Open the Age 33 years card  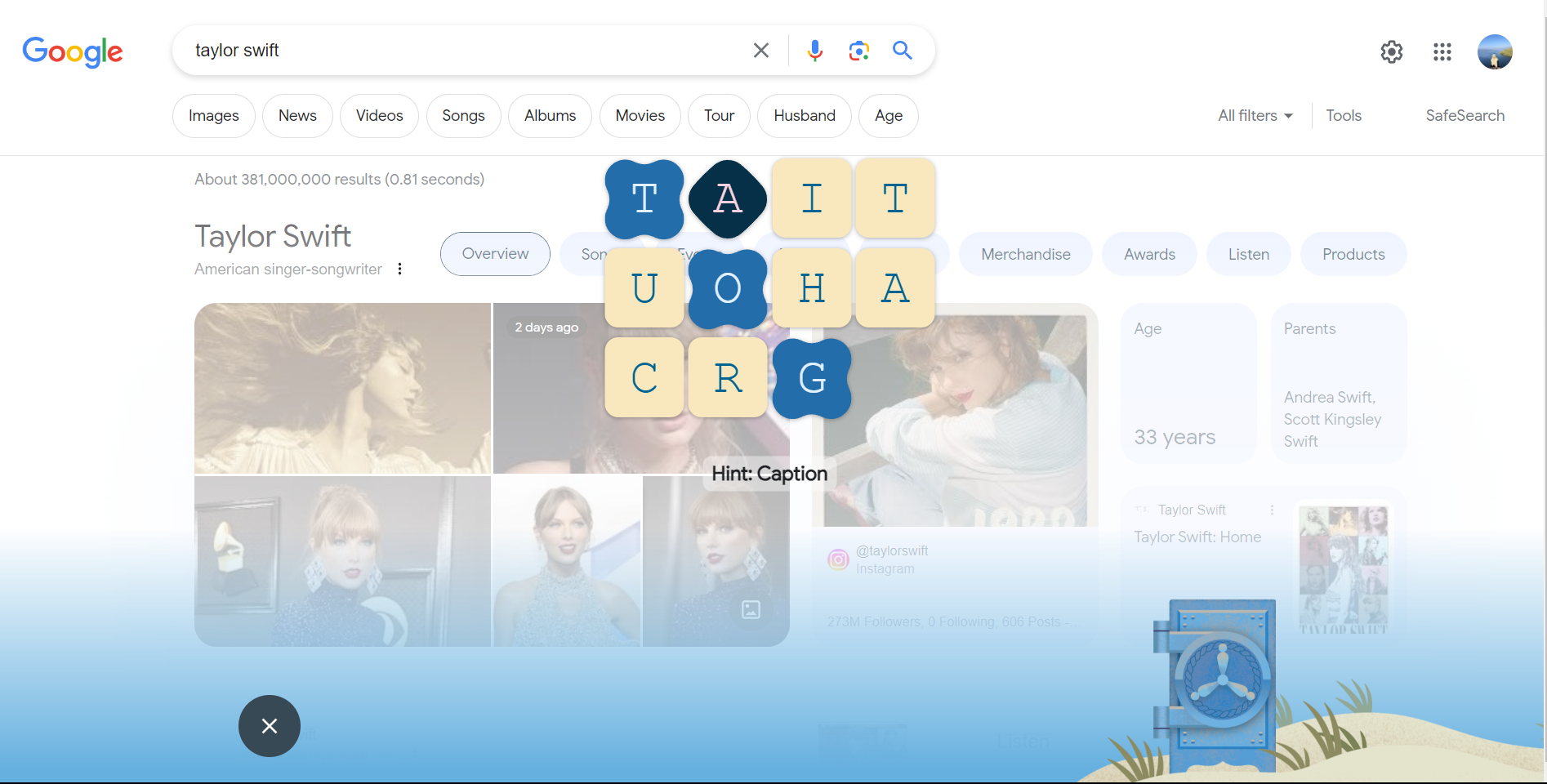[x=1188, y=384]
